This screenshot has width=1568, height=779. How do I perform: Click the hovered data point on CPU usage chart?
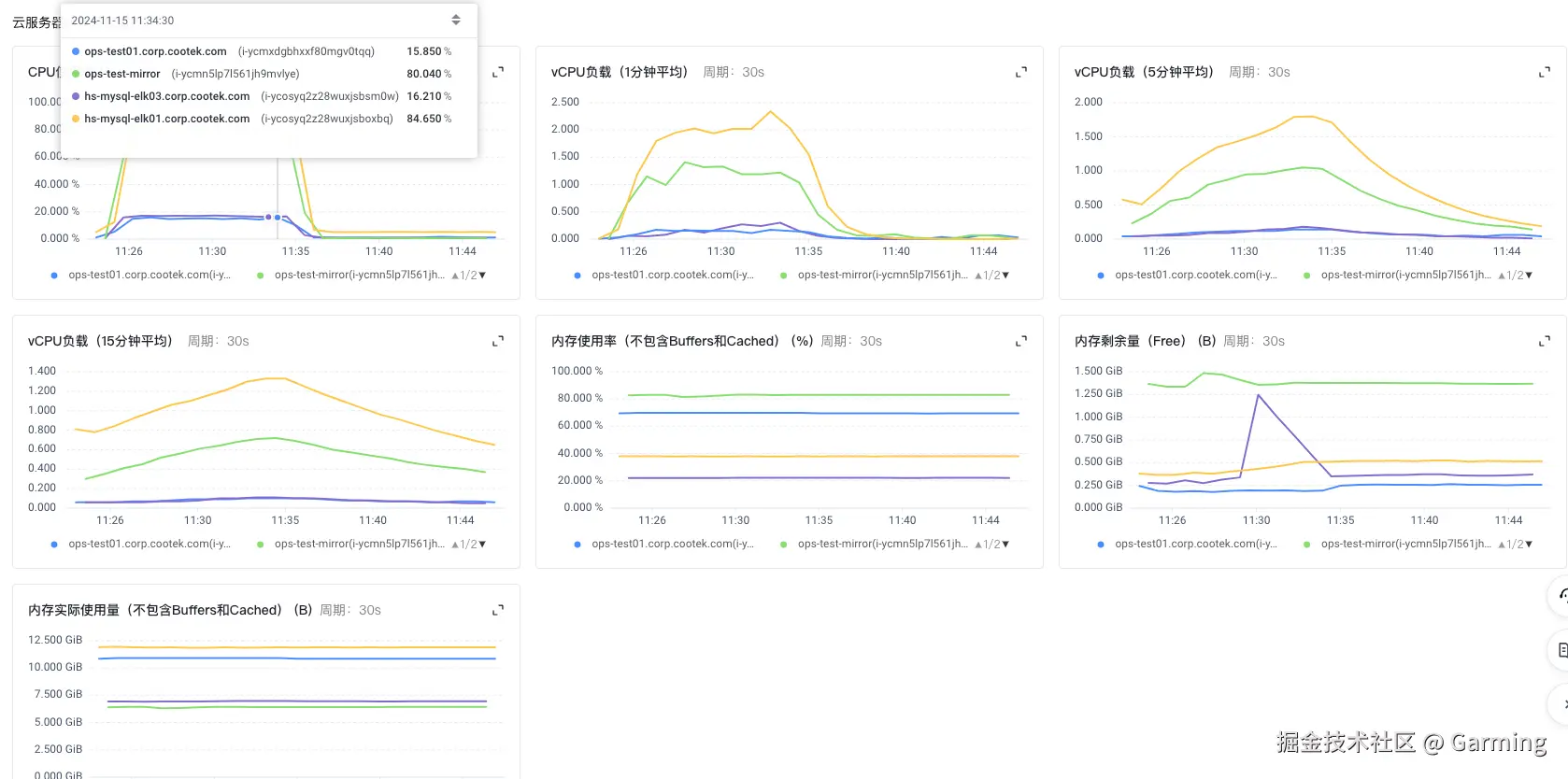[x=278, y=218]
